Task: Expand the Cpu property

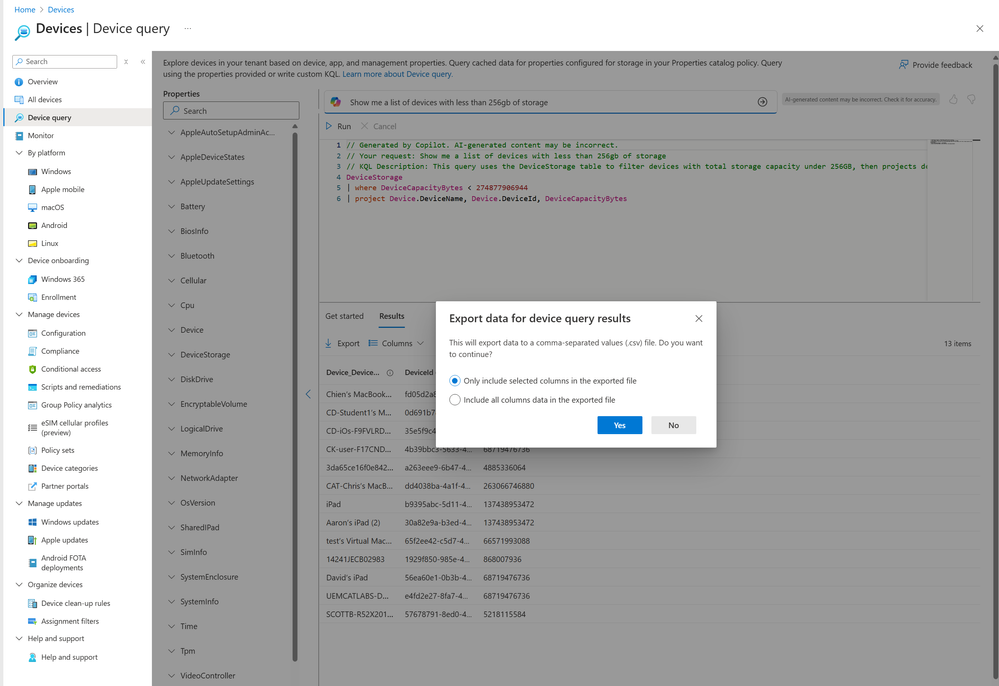Action: pyautogui.click(x=171, y=305)
